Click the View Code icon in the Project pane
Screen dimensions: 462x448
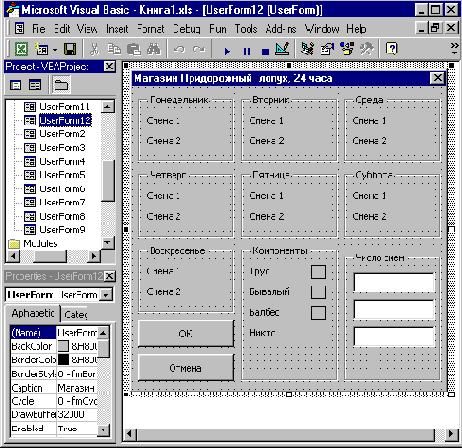click(15, 85)
